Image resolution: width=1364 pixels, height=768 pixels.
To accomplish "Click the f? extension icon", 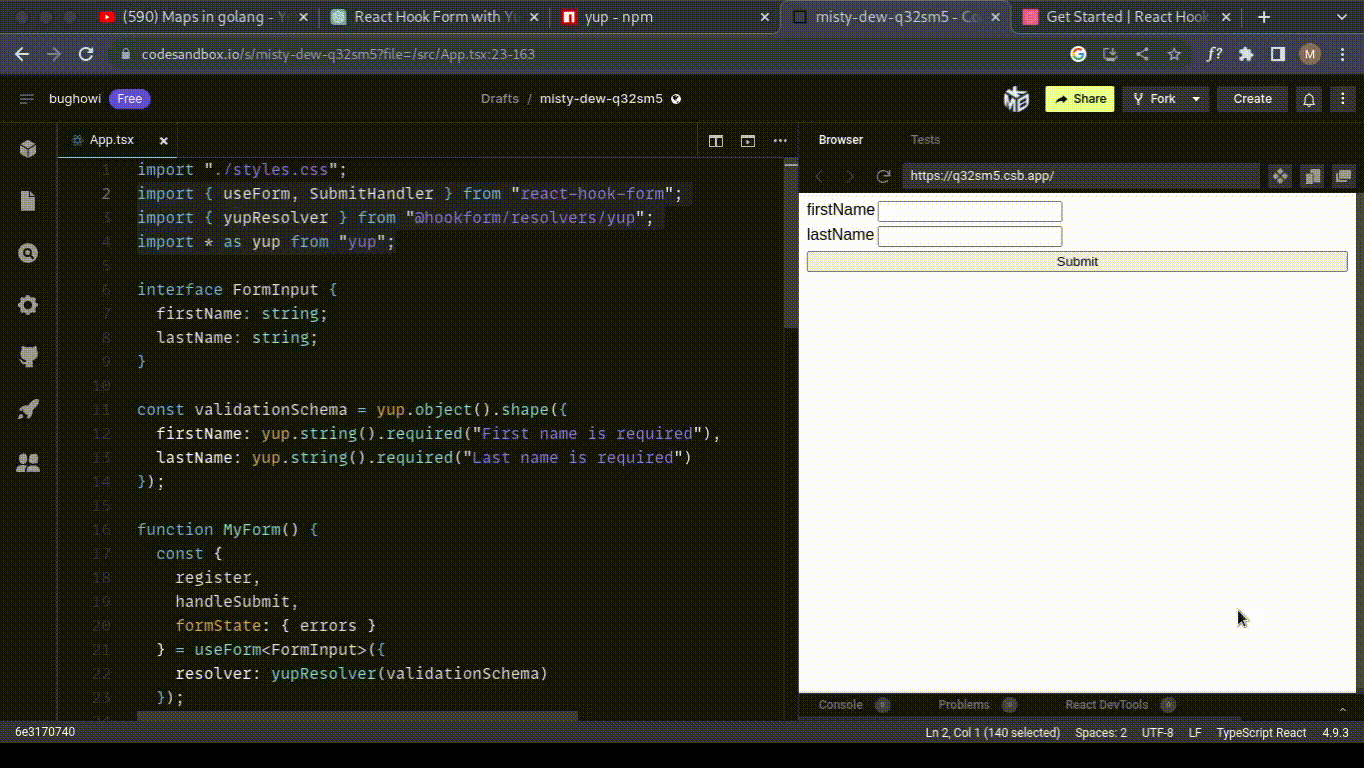I will coord(1214,55).
